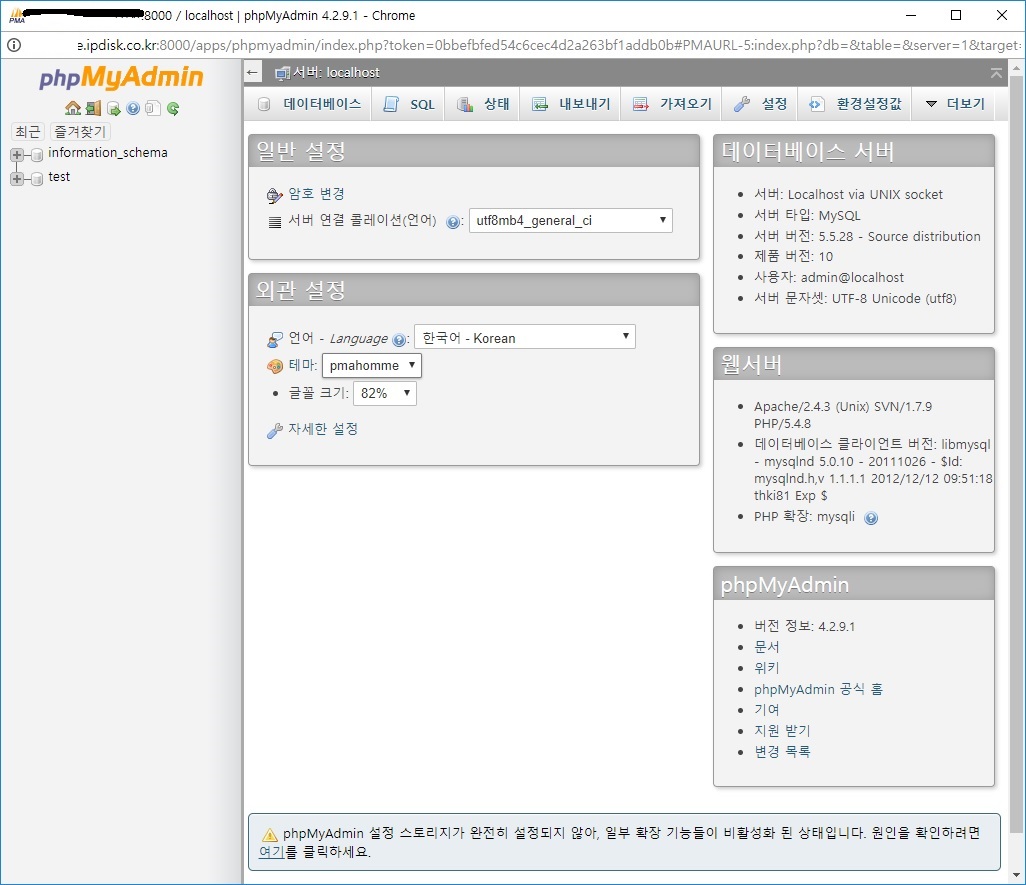The height and width of the screenshot is (885, 1026).
Task: Click the help icon next to Language label
Action: 398,339
